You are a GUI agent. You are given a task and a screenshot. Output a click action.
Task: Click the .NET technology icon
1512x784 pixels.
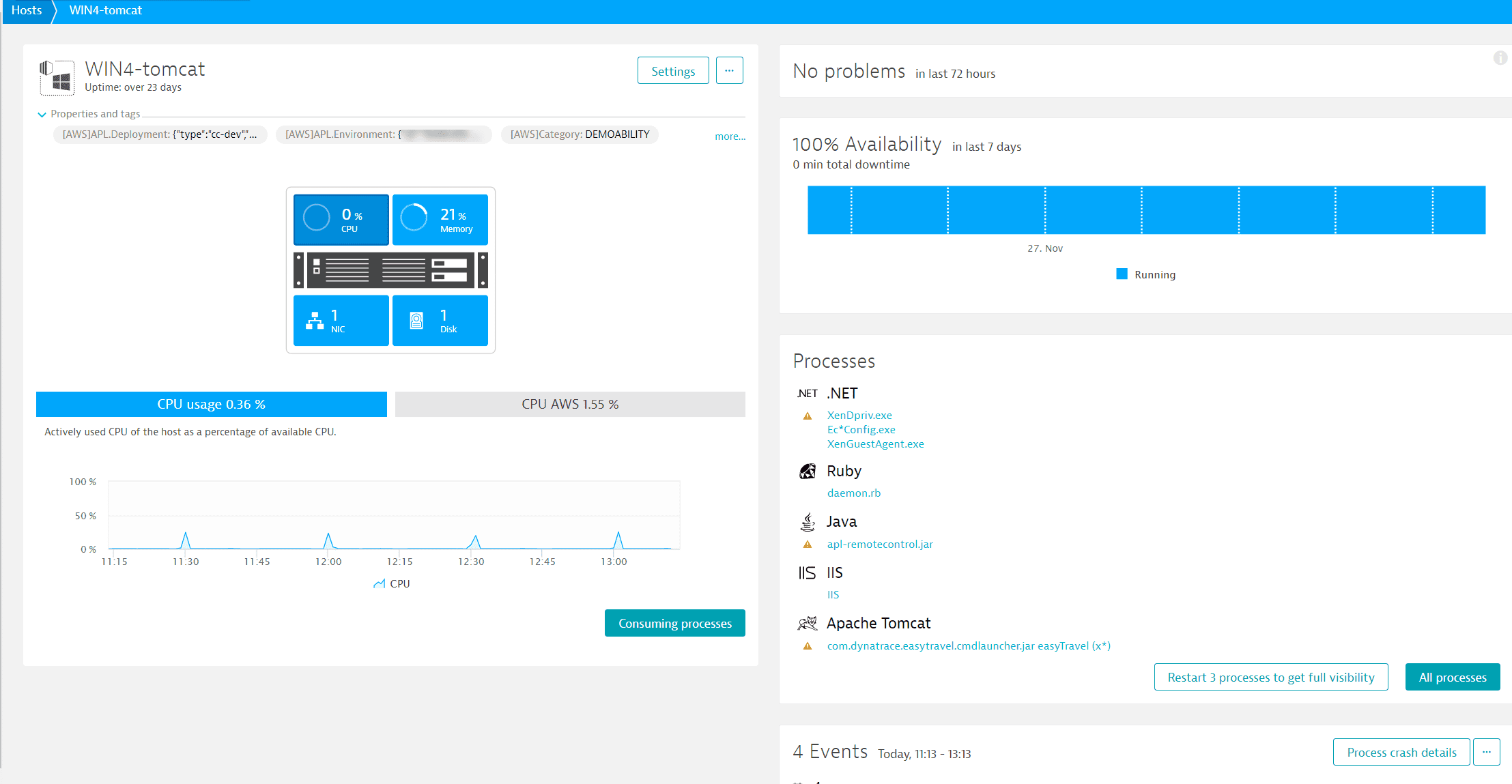808,394
